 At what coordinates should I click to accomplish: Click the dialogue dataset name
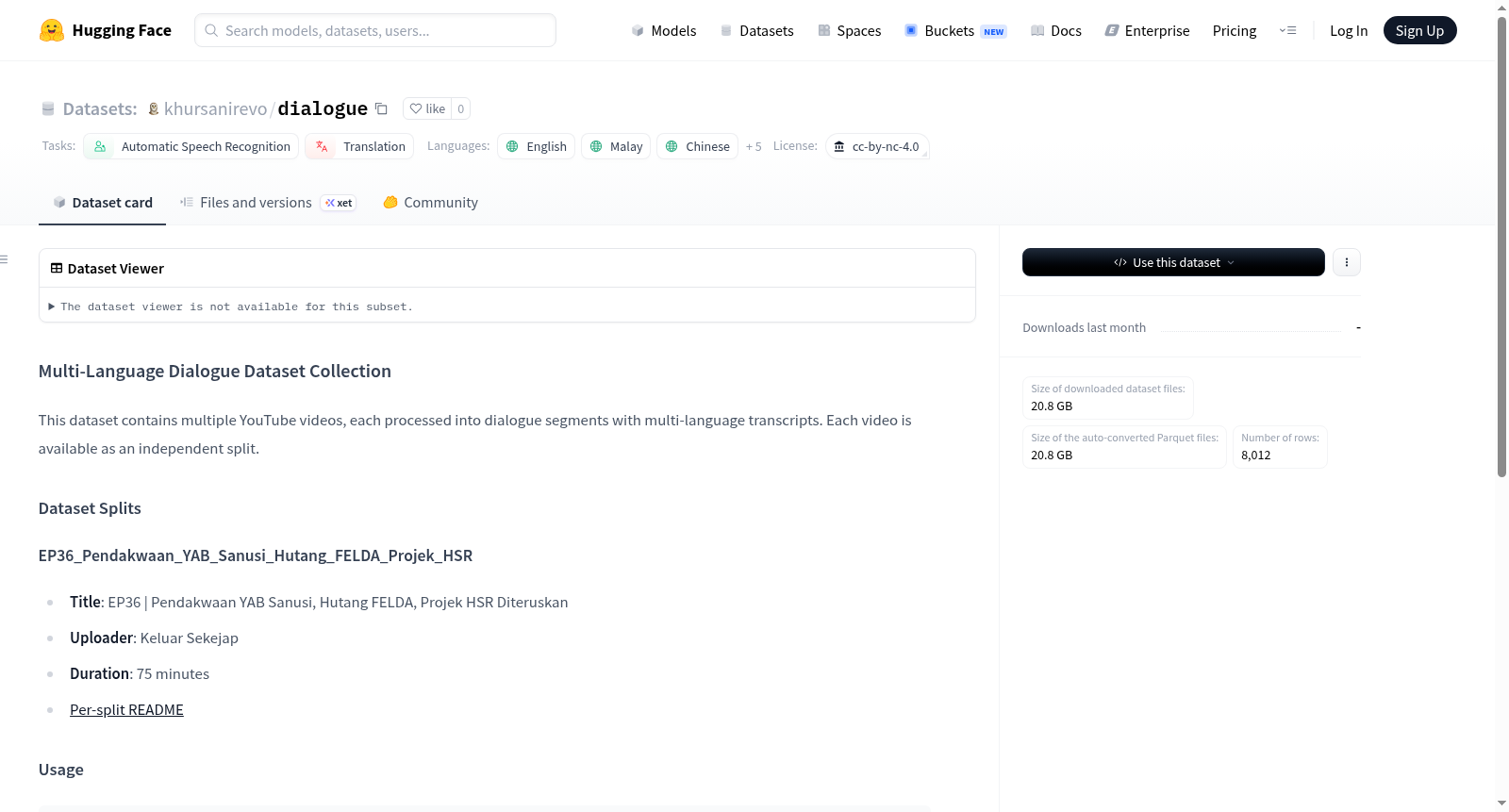(323, 108)
